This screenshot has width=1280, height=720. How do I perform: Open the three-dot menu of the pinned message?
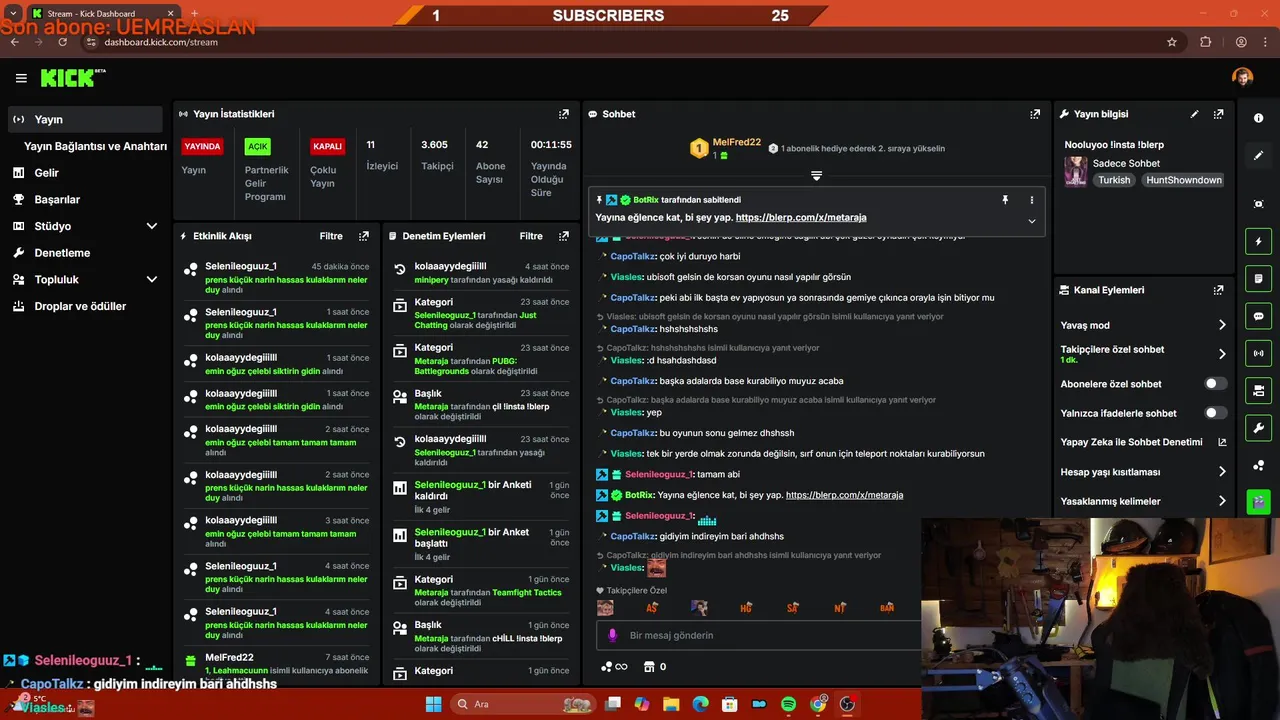pyautogui.click(x=1031, y=200)
